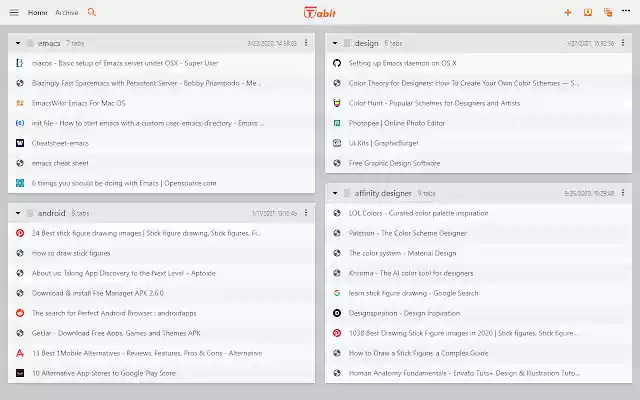The height and width of the screenshot is (400, 640).
Task: Click the Tabit logo
Action: [320, 13]
